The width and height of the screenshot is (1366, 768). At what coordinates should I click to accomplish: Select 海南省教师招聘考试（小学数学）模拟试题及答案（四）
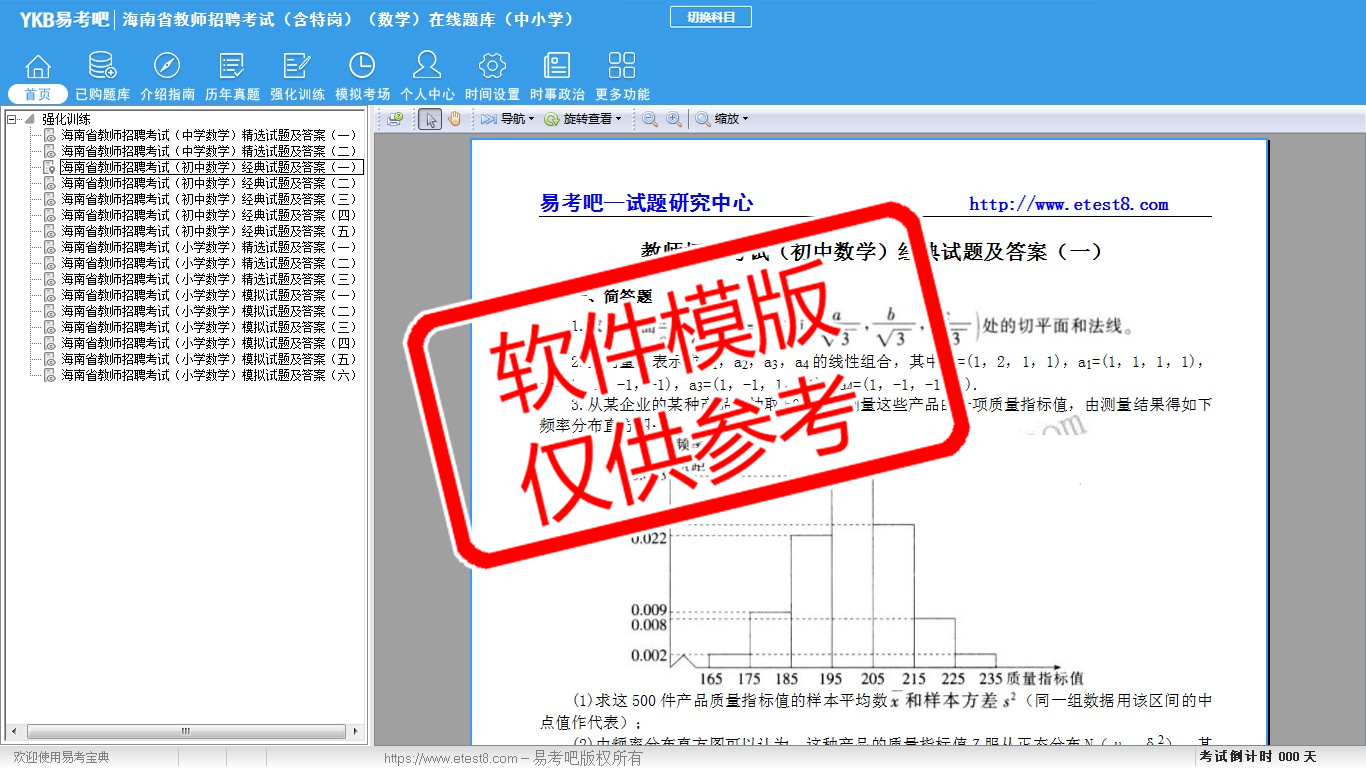pos(209,343)
